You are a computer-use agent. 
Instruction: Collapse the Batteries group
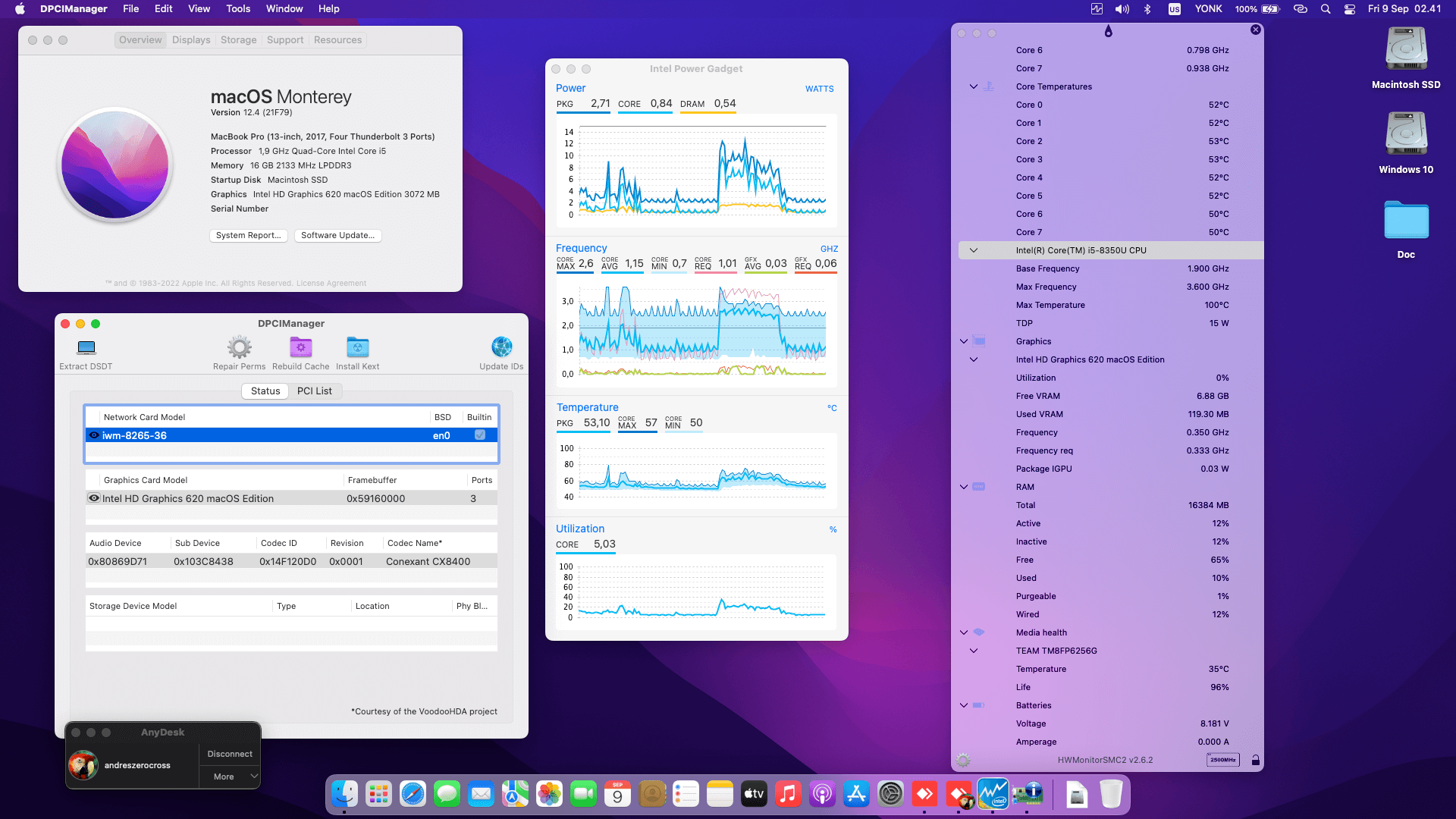click(x=964, y=705)
